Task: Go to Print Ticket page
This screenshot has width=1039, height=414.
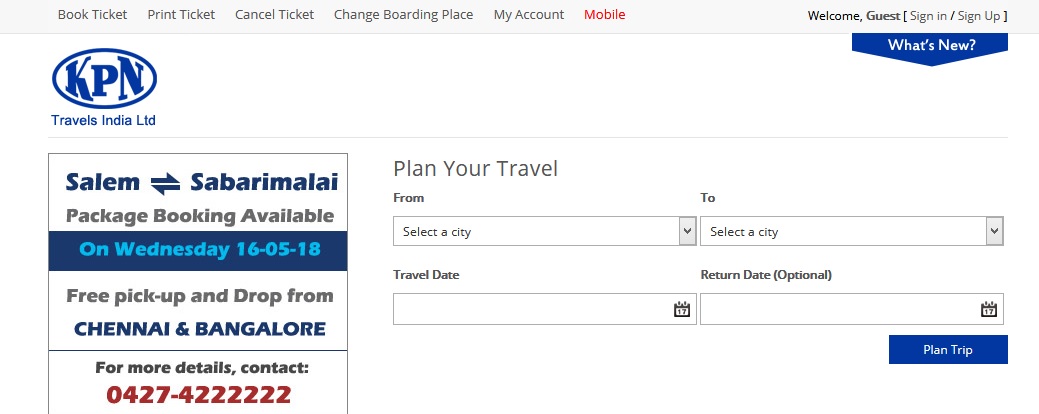Action: [x=181, y=15]
